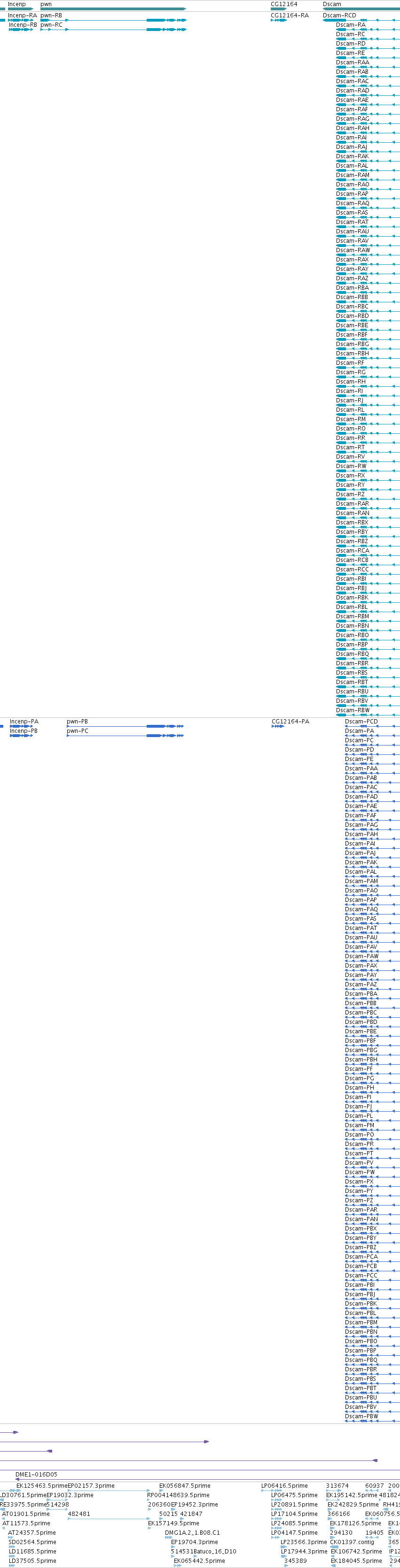Click EST EK184045.5prime
The height and width of the screenshot is (1568, 400).
click(357, 1560)
